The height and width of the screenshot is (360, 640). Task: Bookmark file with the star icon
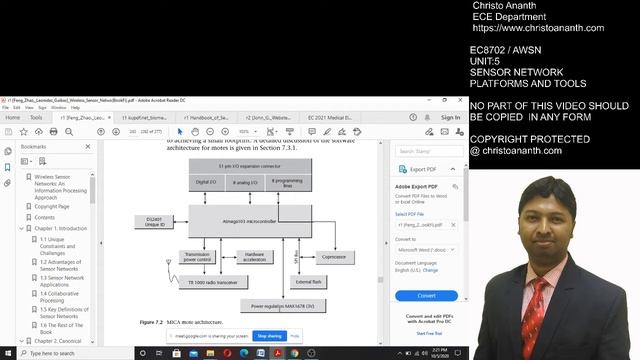(x=24, y=131)
